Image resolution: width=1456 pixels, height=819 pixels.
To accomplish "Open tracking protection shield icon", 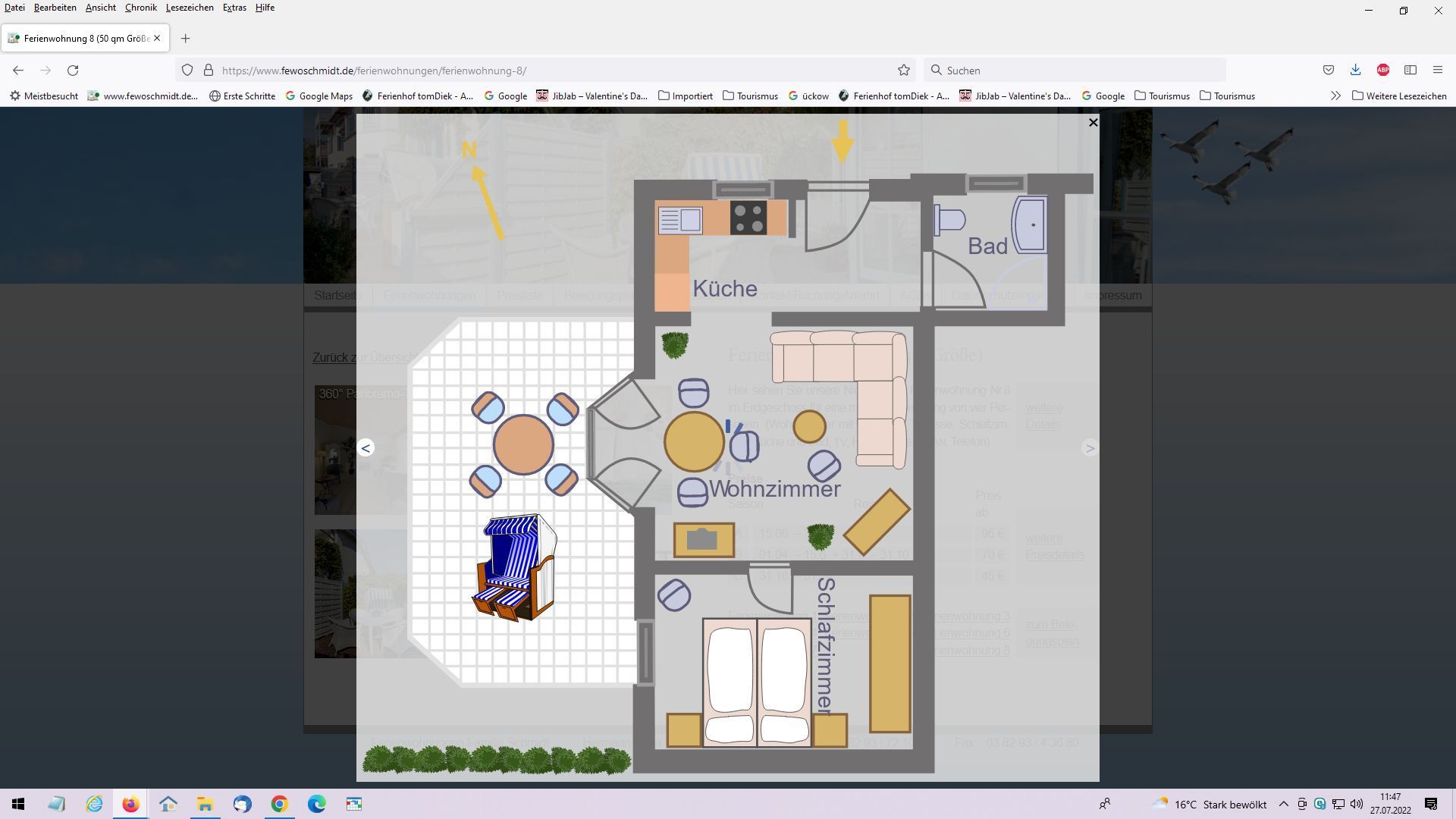I will click(x=187, y=71).
